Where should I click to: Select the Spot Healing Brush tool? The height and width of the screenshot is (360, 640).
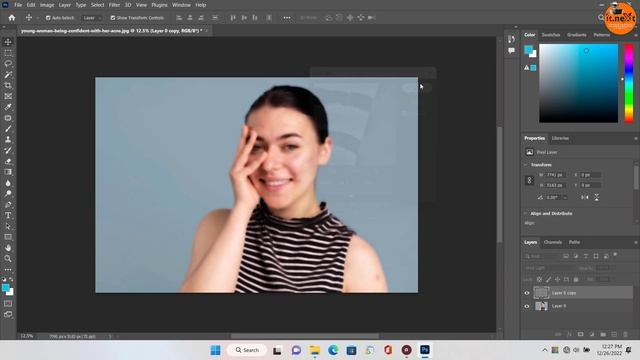click(x=8, y=118)
